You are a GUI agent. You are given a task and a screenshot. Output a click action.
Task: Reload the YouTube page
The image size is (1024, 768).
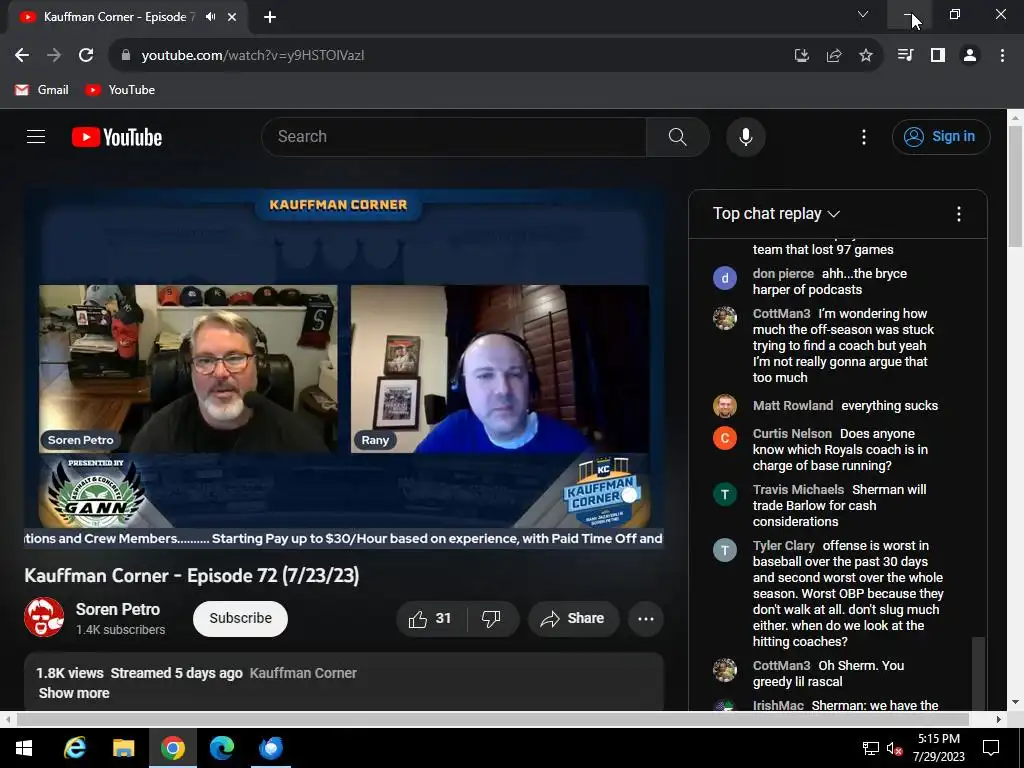86,56
